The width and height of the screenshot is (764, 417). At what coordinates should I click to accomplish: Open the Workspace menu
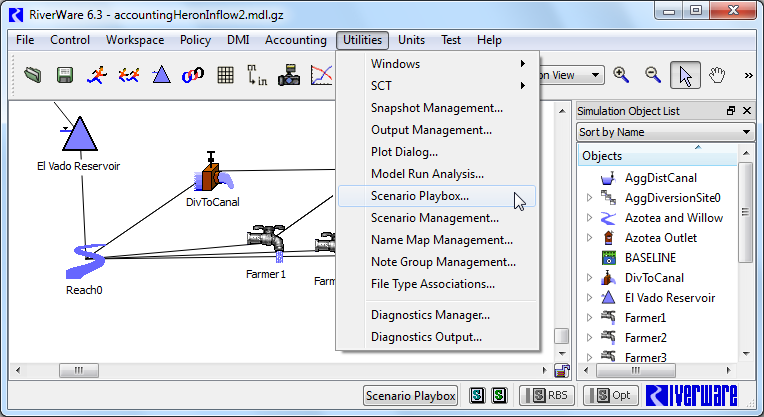135,40
